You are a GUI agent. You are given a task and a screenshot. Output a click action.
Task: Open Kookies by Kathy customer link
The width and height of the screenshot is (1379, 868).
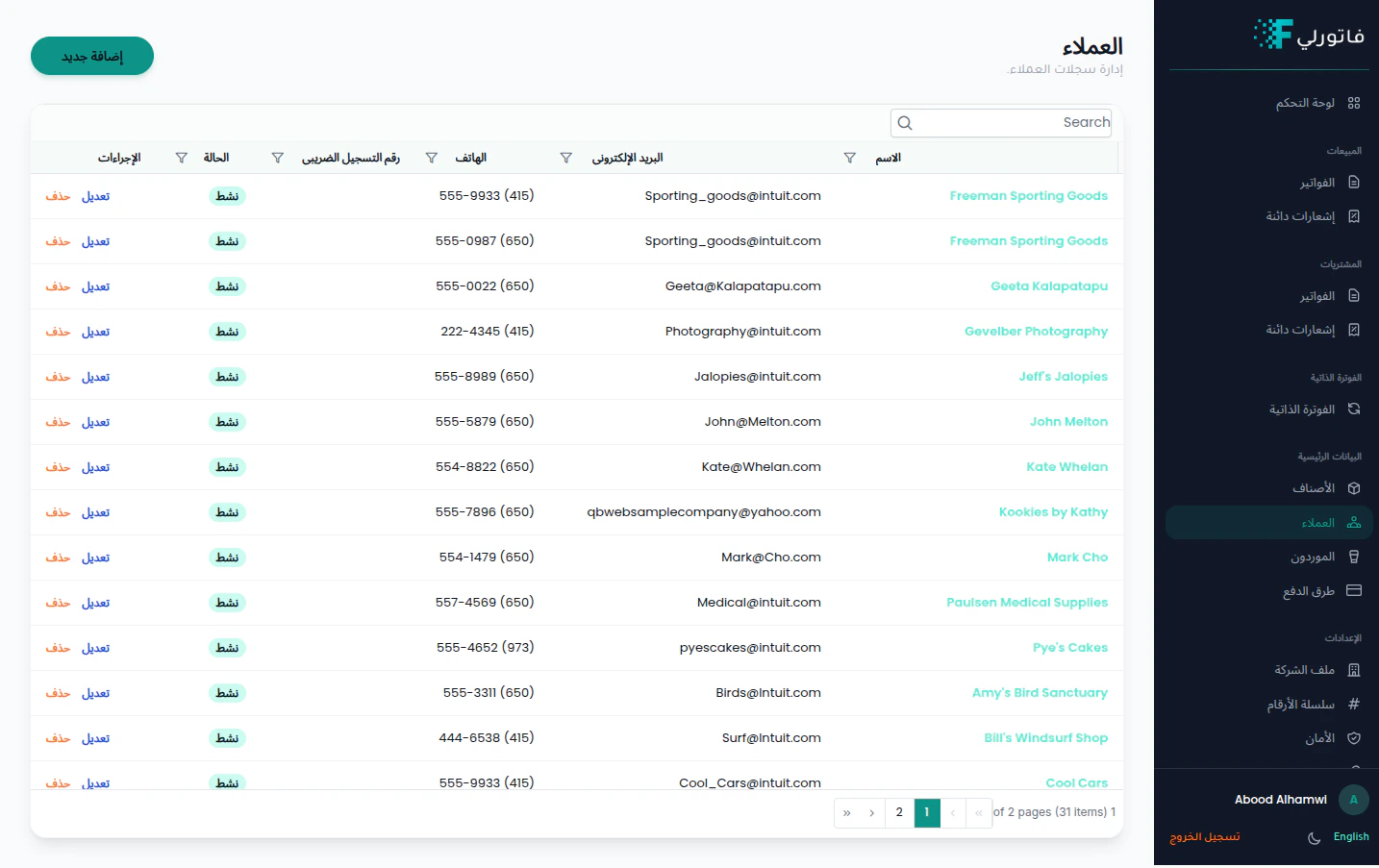pyautogui.click(x=1053, y=512)
